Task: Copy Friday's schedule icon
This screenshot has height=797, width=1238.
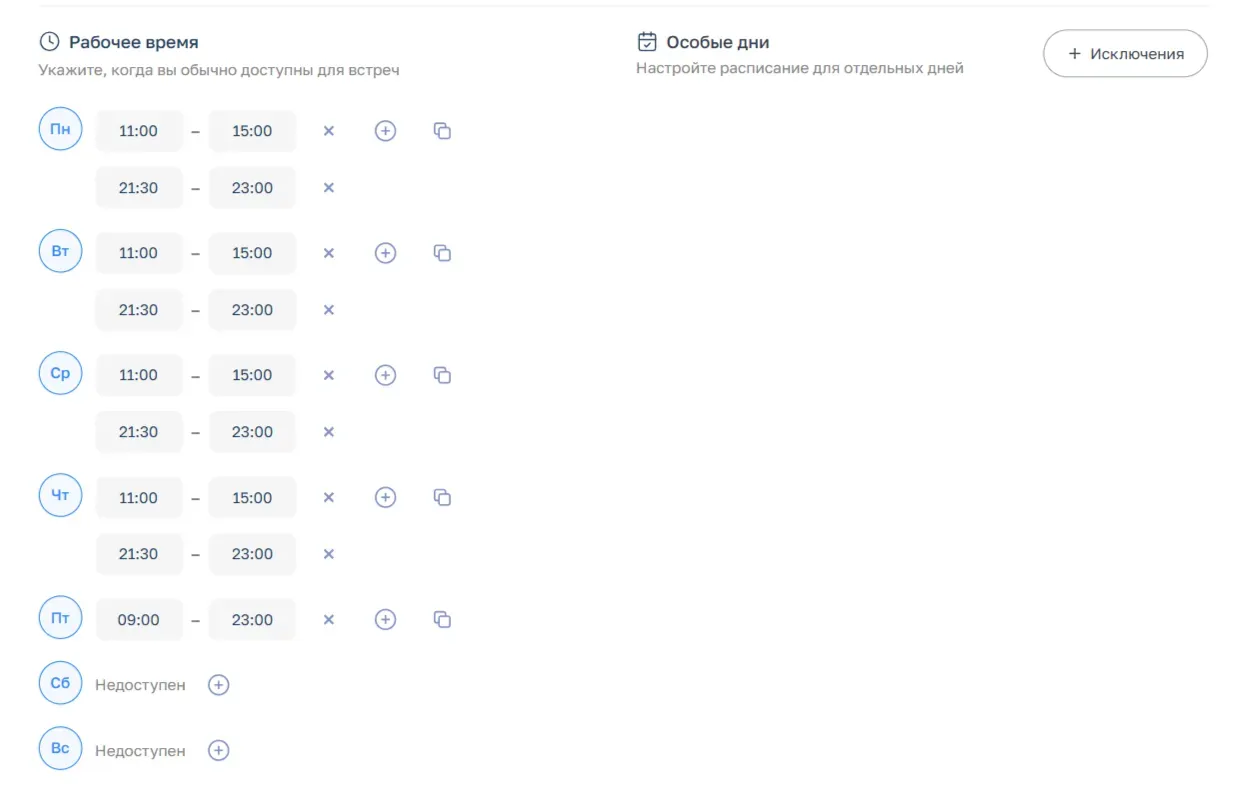Action: click(442, 619)
